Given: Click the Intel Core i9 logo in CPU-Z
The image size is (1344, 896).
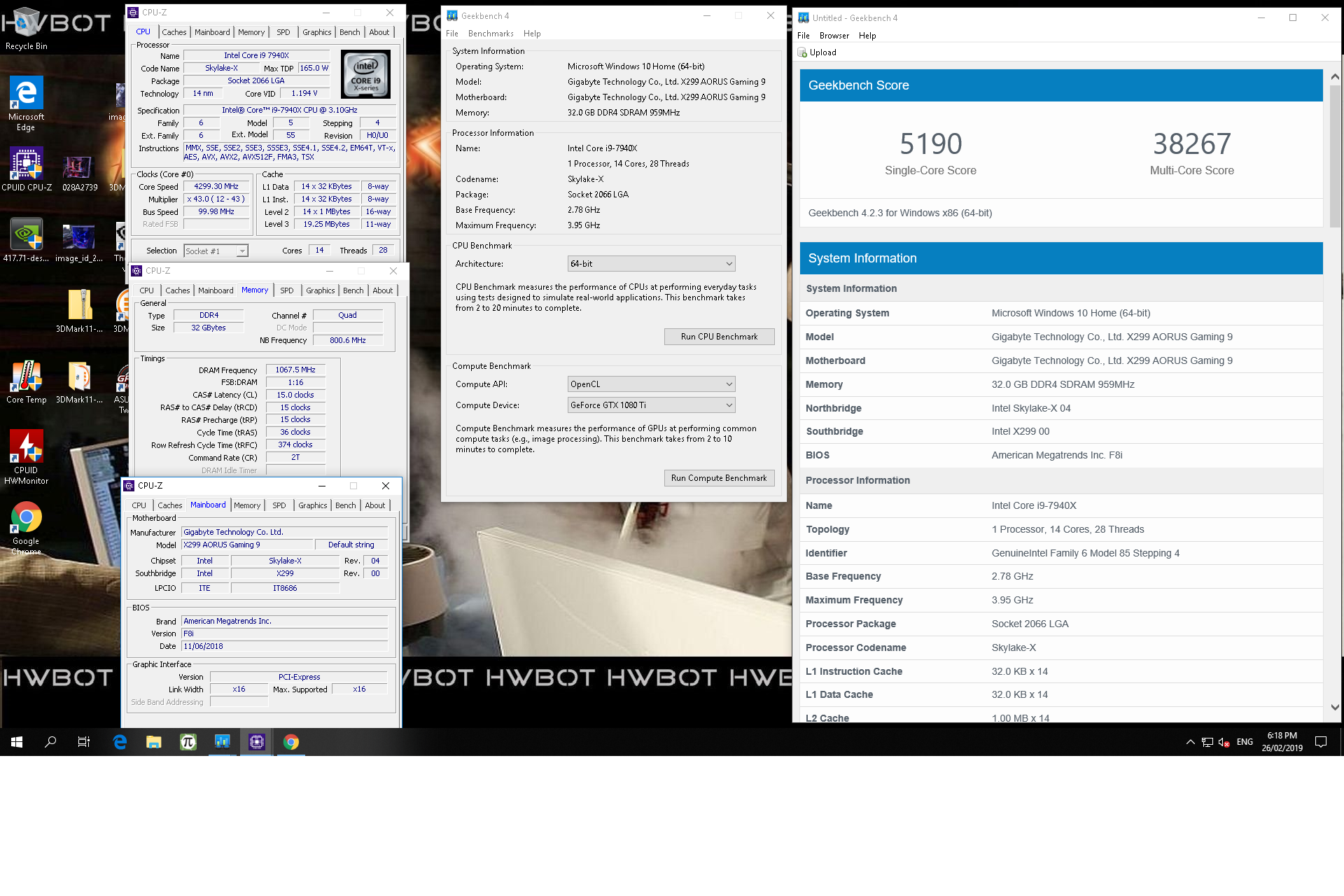Looking at the screenshot, I should pyautogui.click(x=365, y=74).
